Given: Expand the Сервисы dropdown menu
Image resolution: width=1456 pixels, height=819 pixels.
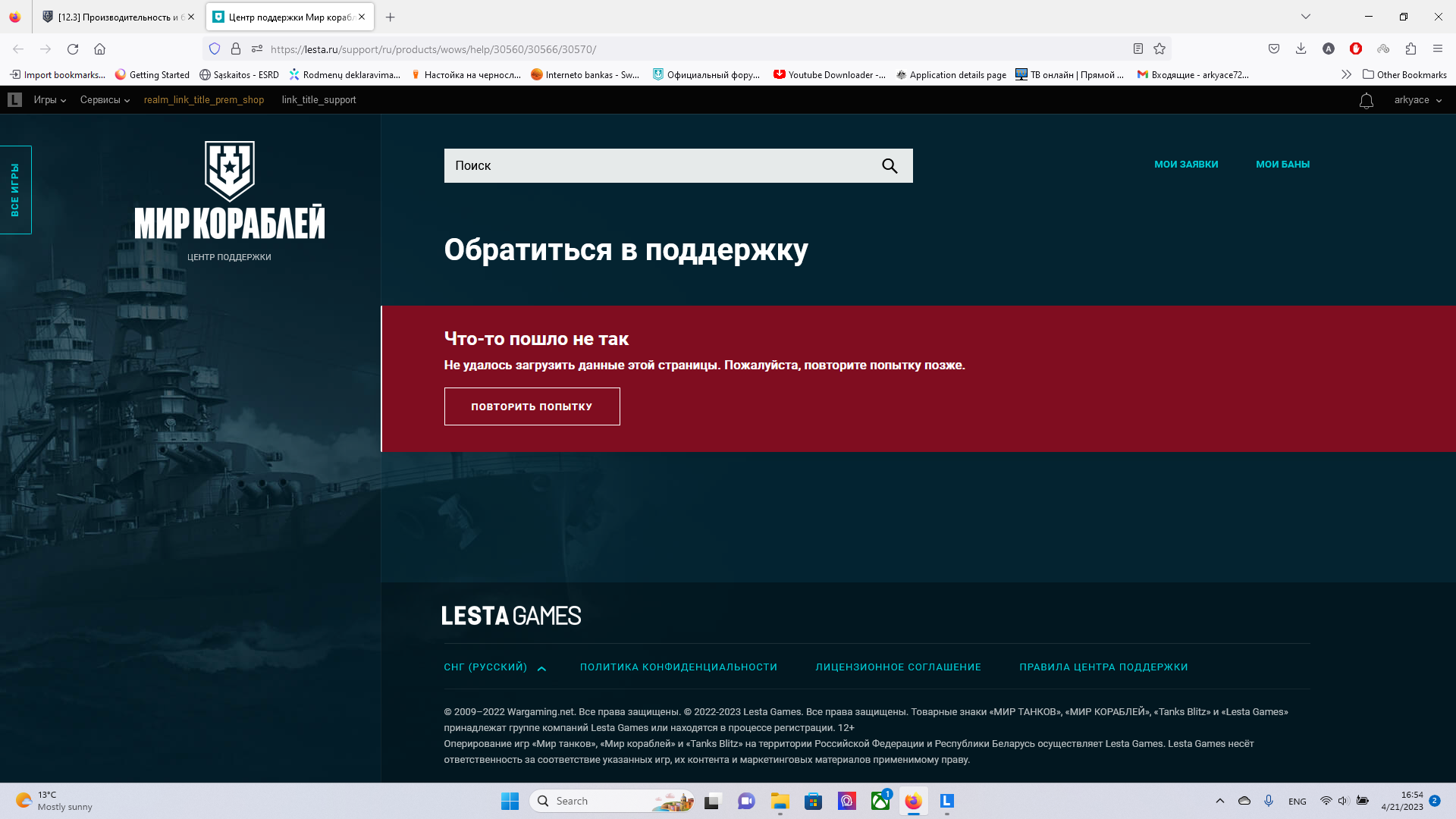Looking at the screenshot, I should click(x=105, y=100).
